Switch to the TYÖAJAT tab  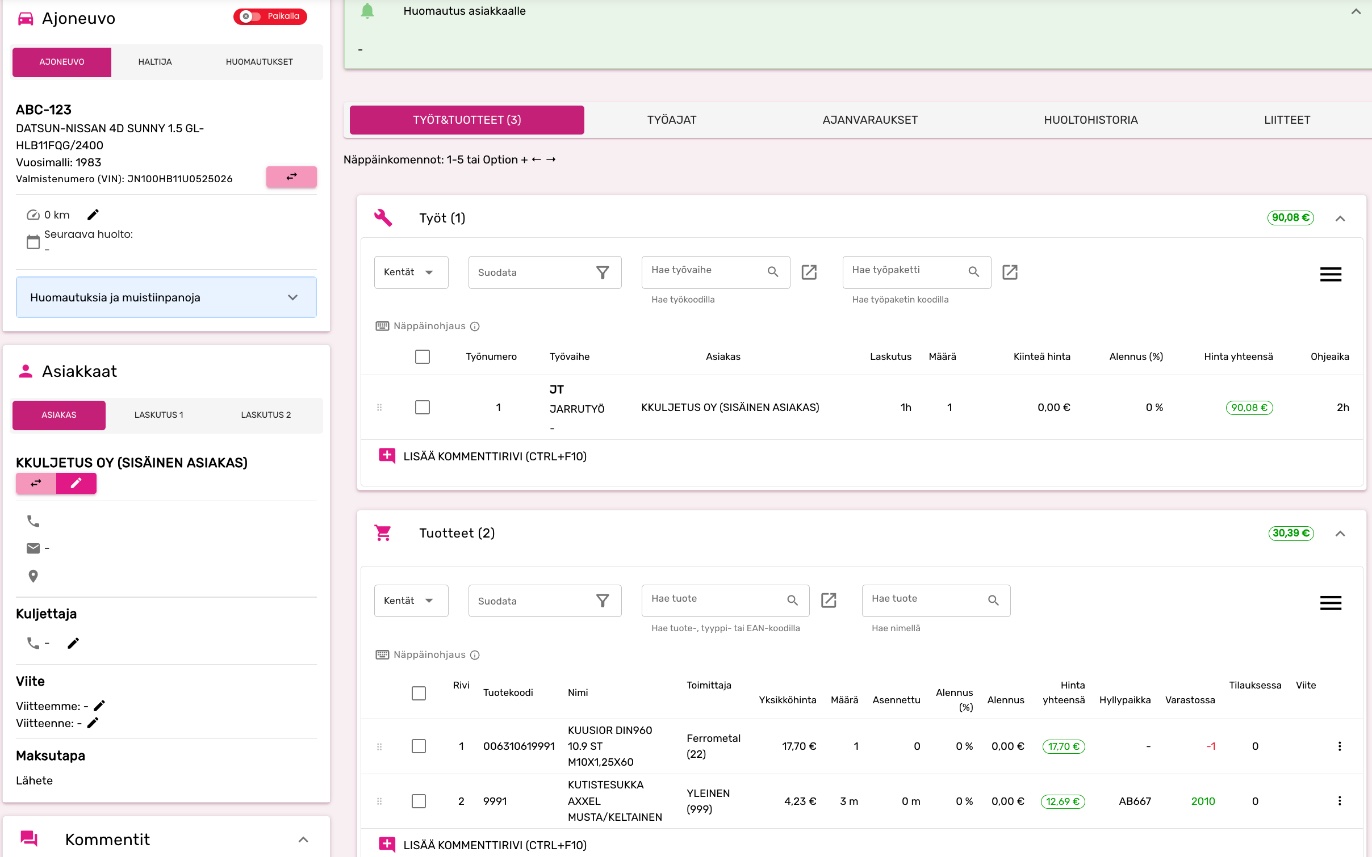coord(672,120)
